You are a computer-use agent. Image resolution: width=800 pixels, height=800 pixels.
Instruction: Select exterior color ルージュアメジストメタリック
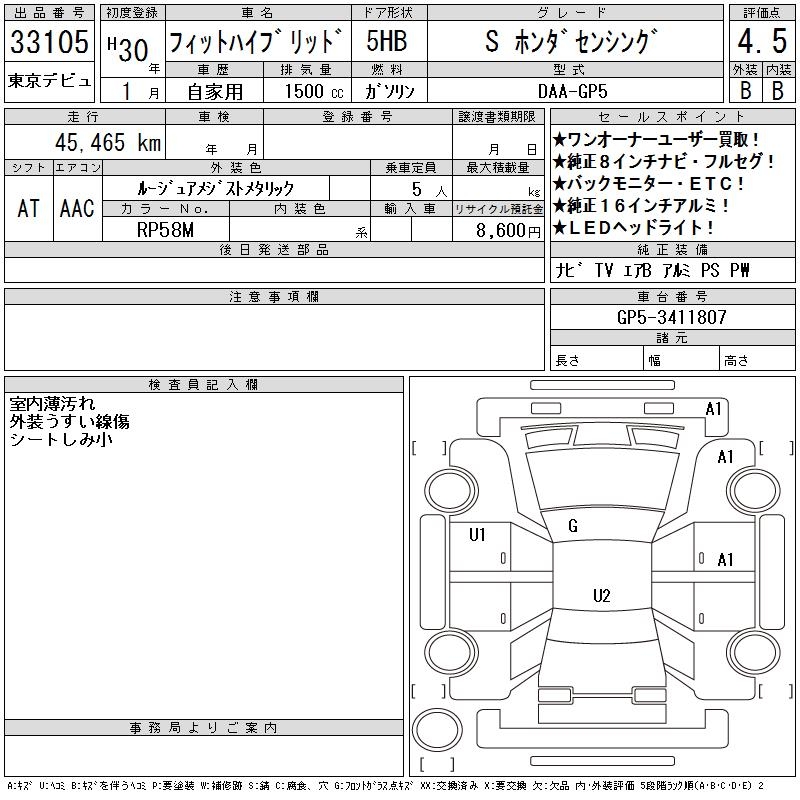216,188
